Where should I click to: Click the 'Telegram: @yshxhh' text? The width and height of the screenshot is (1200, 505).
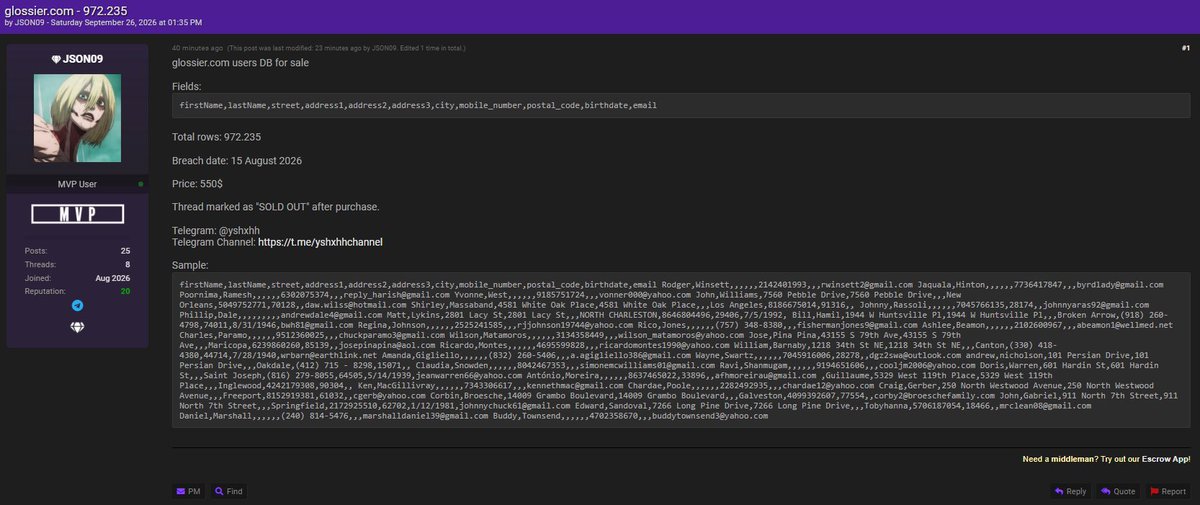[215, 231]
